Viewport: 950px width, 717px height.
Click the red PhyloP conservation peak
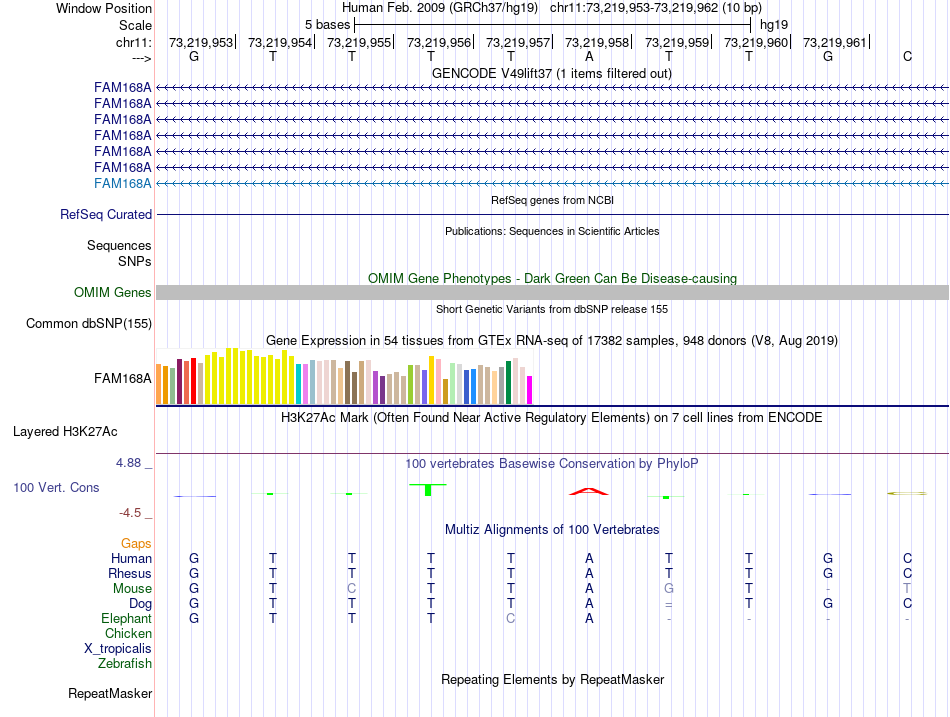(589, 490)
